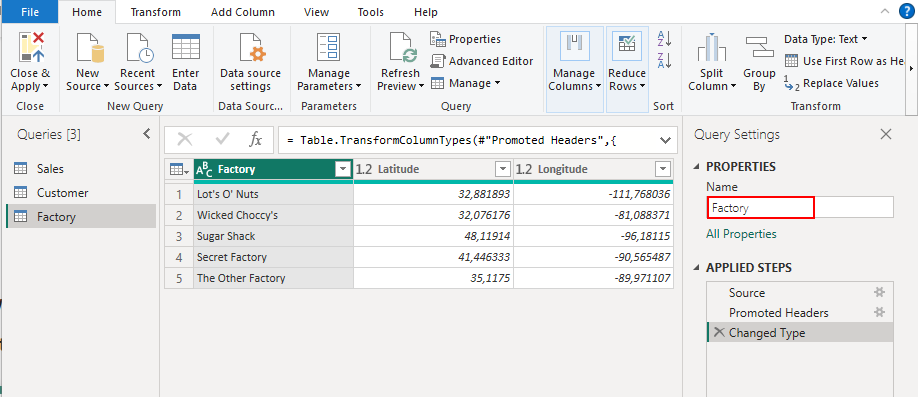Delete the Changed Type step

(720, 333)
